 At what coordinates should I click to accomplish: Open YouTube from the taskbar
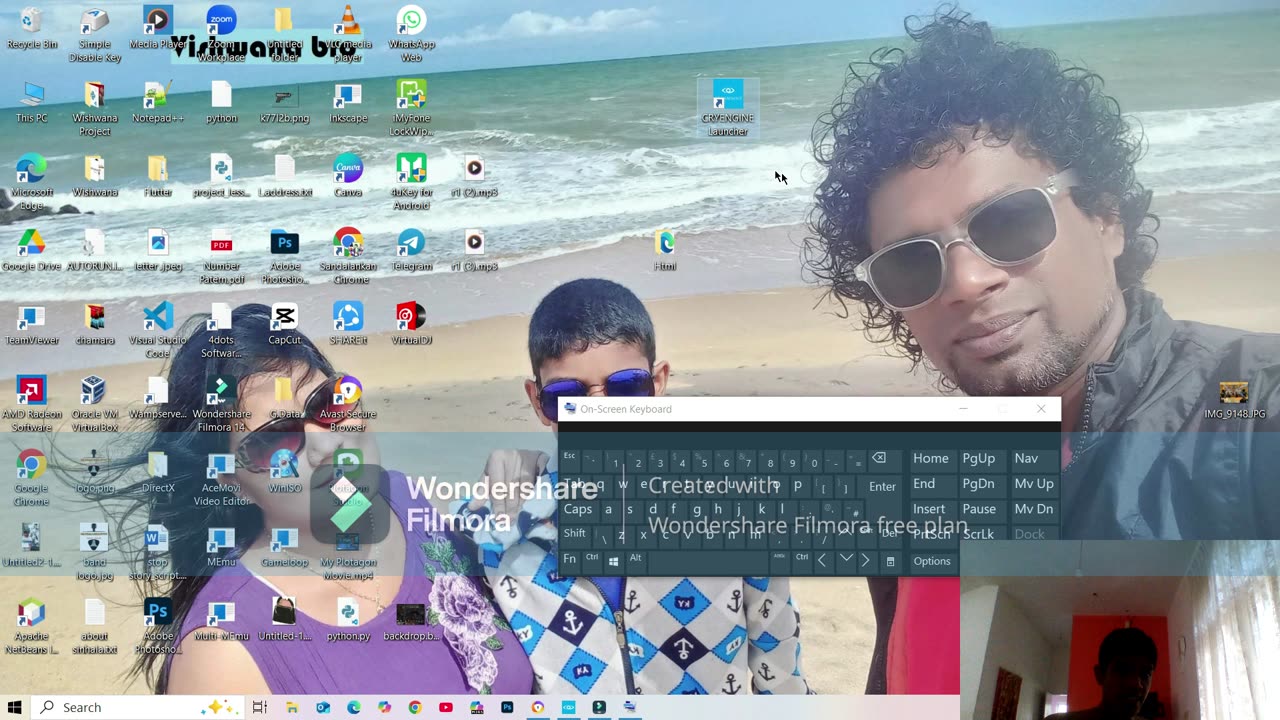point(445,707)
